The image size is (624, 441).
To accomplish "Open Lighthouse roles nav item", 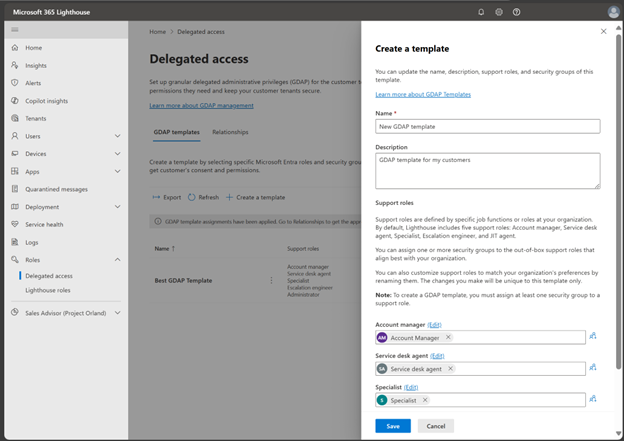I will (48, 290).
